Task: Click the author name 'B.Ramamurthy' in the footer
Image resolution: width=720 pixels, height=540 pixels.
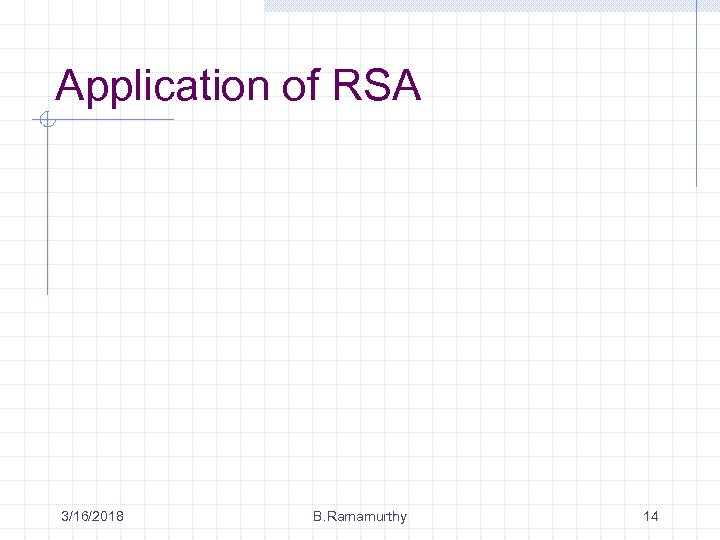Action: [x=360, y=517]
